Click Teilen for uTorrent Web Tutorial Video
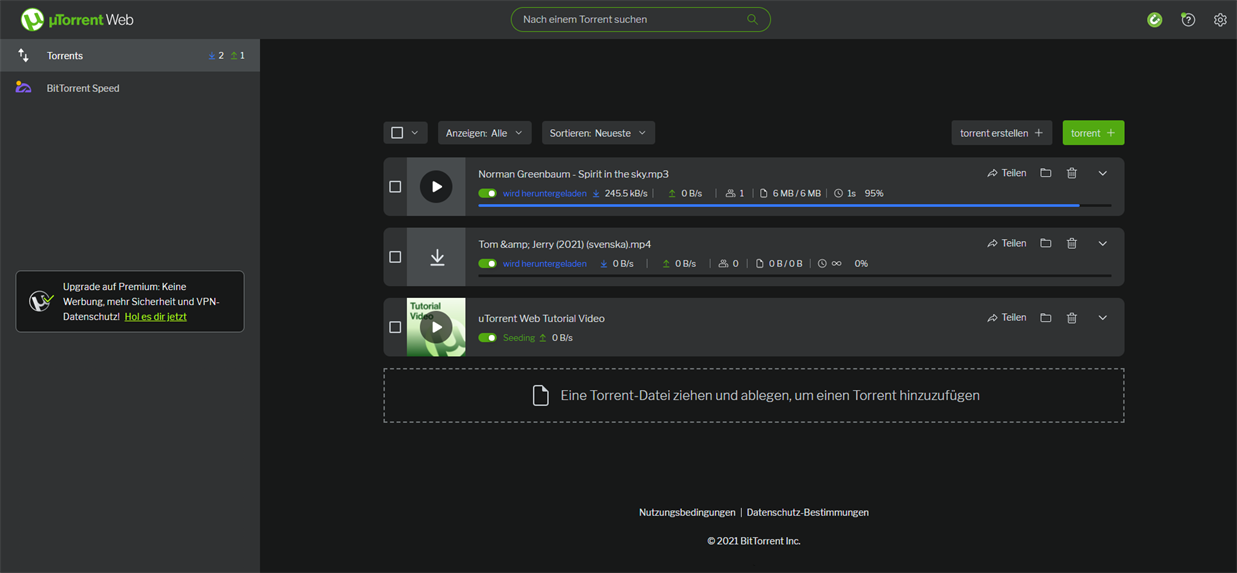Viewport: 1237px width, 573px height. 1007,317
